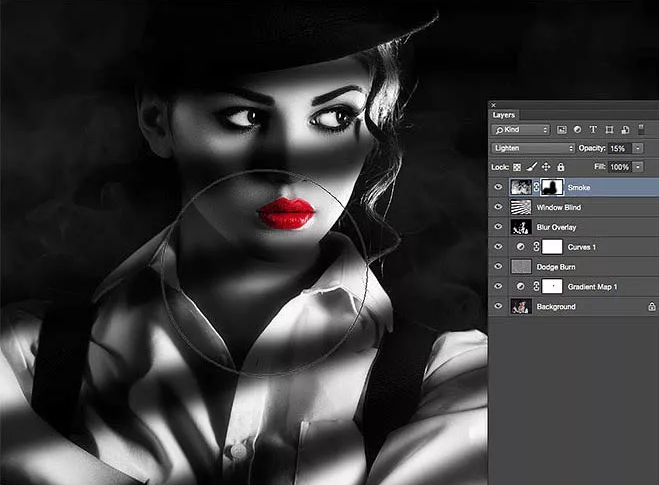Hide the Window Blind layer

pos(498,207)
